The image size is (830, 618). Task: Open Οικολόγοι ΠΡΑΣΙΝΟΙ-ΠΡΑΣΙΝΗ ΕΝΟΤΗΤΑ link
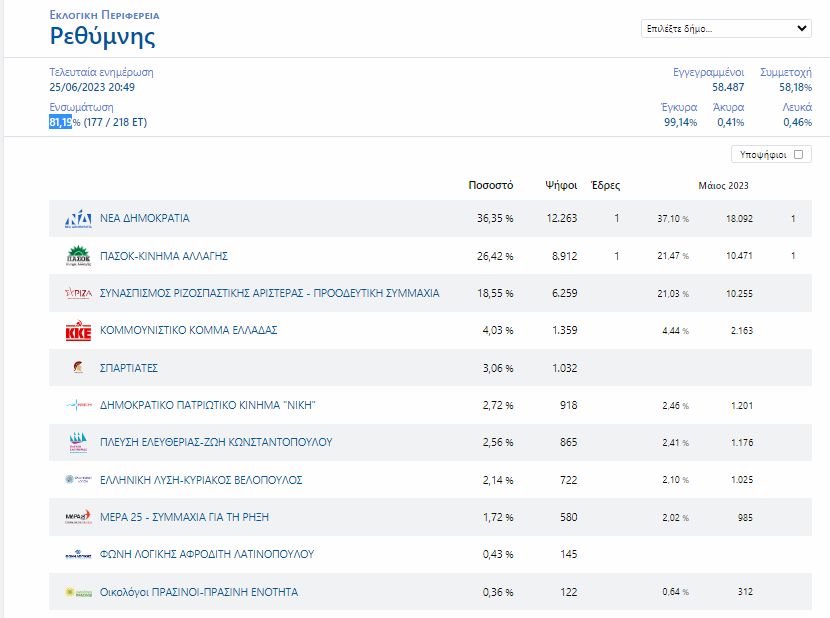point(199,592)
